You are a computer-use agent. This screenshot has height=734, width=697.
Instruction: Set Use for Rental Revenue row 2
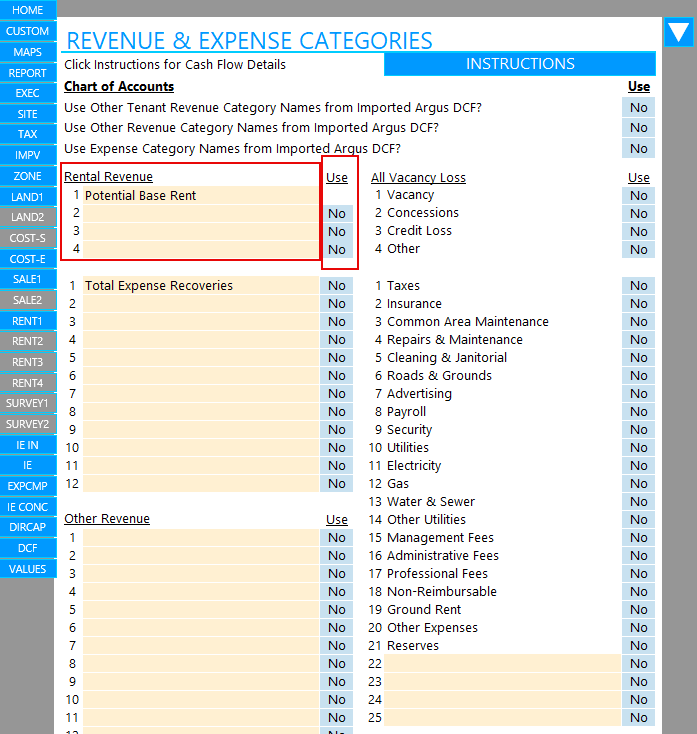click(x=337, y=213)
